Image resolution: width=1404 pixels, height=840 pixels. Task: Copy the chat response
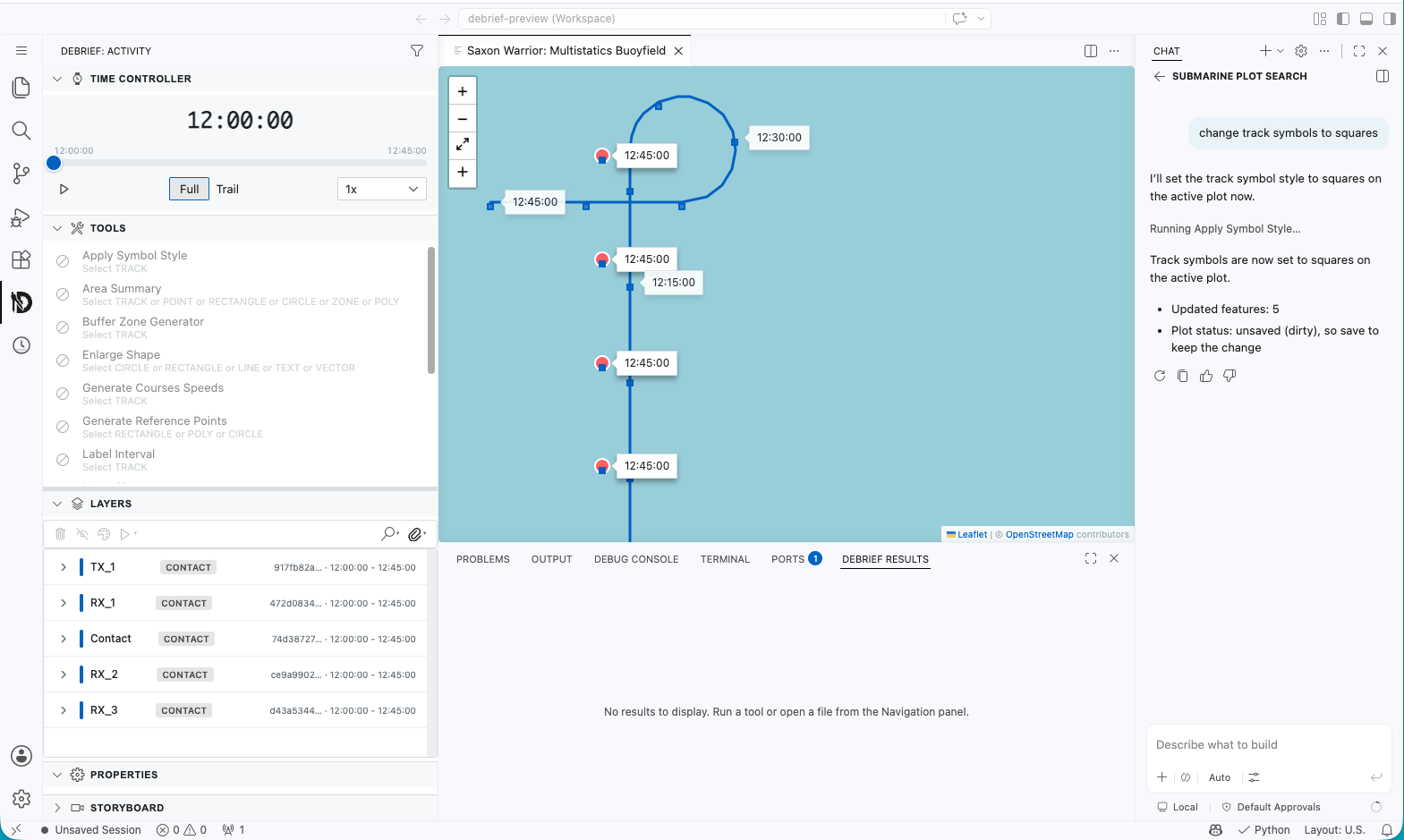click(1183, 376)
